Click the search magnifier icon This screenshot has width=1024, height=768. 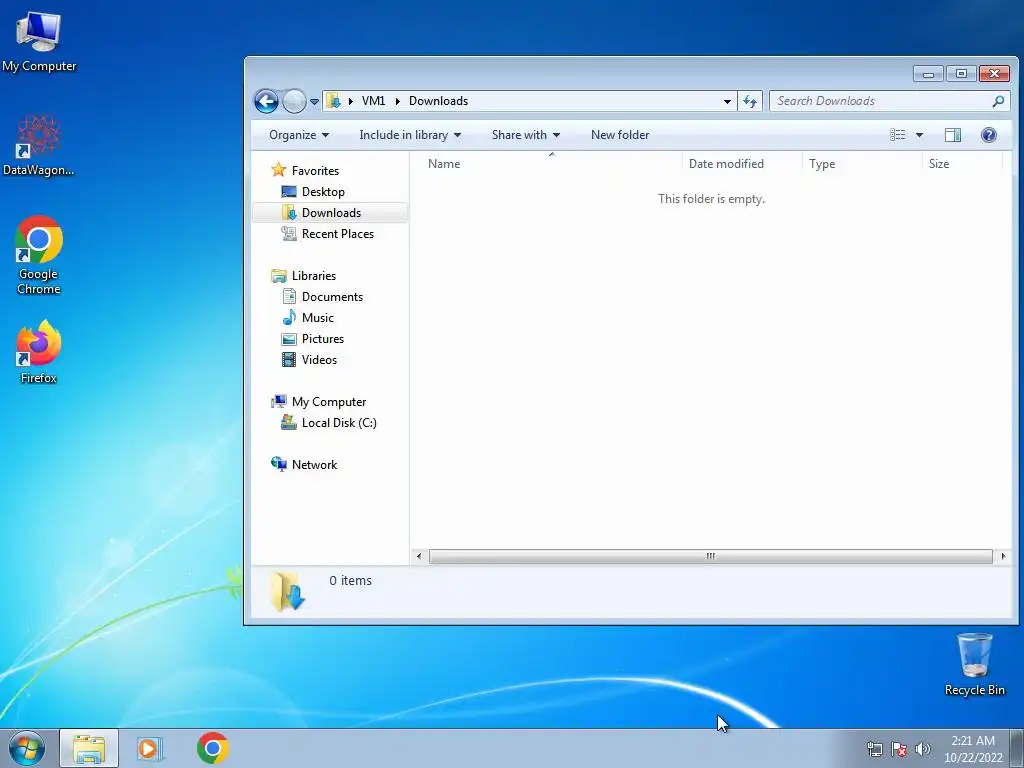[998, 101]
